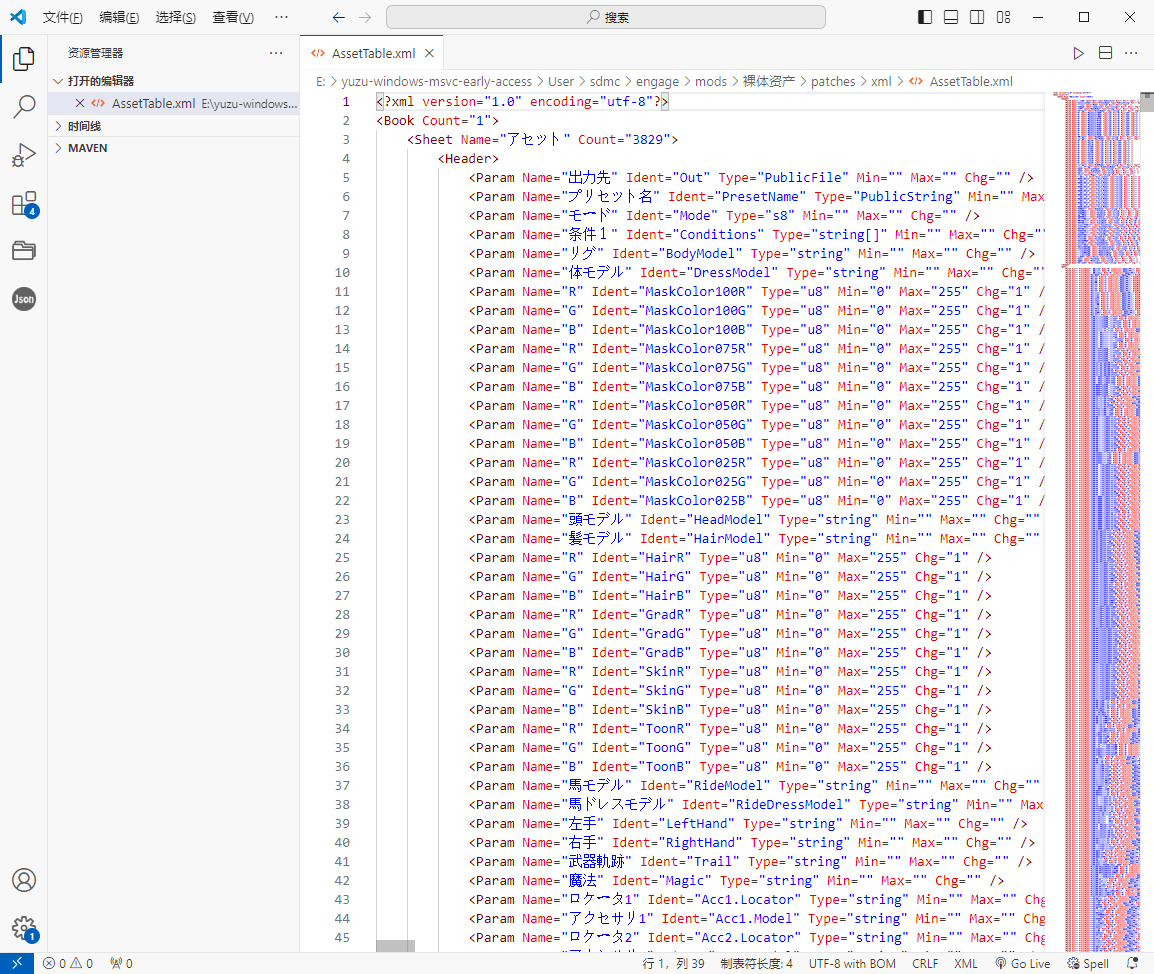Open the 文件(F) menu
Viewport: 1154px width, 974px height.
pyautogui.click(x=63, y=17)
